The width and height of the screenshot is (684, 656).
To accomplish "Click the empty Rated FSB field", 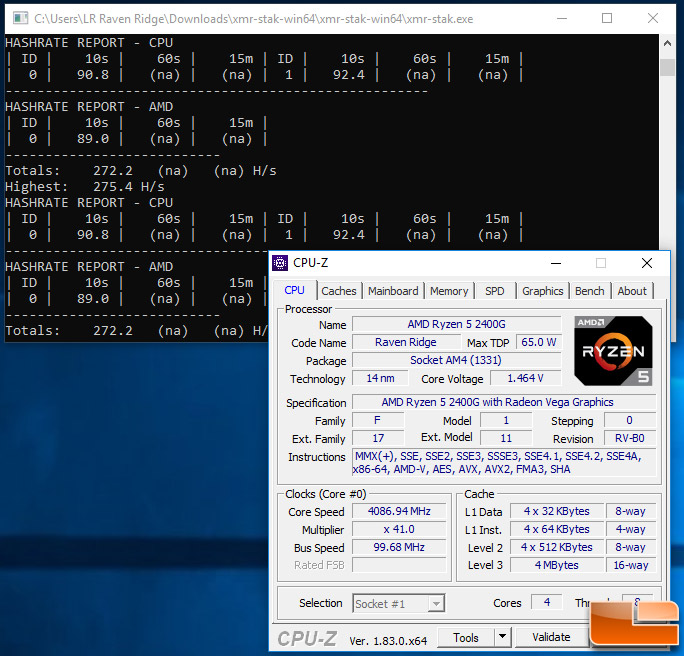I will tap(399, 565).
